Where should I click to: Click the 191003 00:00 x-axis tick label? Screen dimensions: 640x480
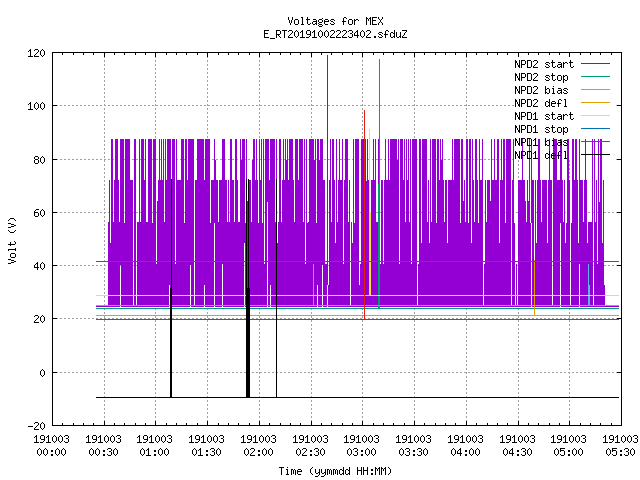click(51, 446)
